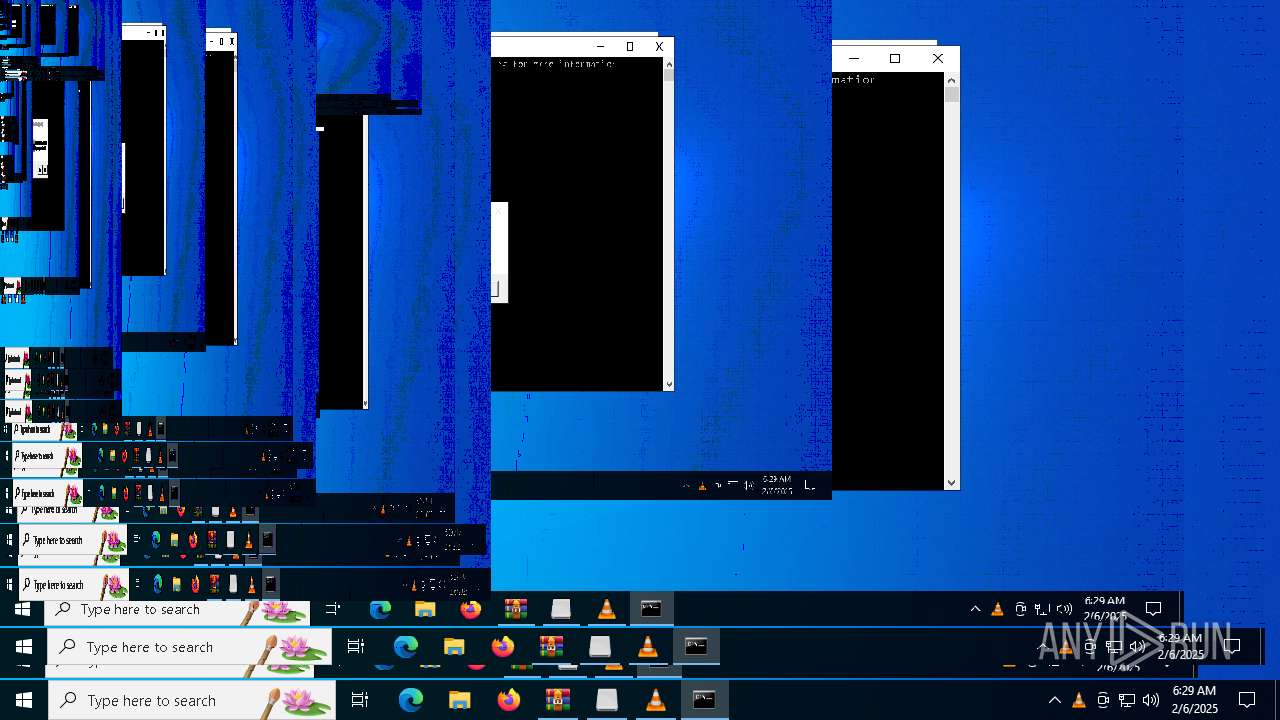Open the volume control in the bottom tray

pyautogui.click(x=1151, y=700)
